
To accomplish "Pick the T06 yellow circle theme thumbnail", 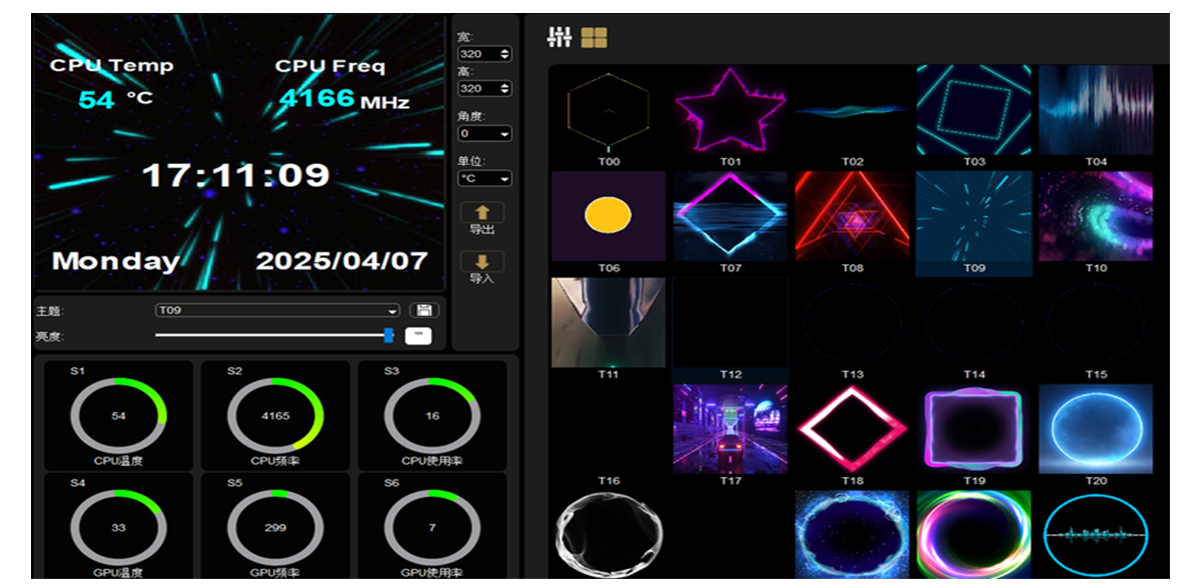I will [609, 216].
